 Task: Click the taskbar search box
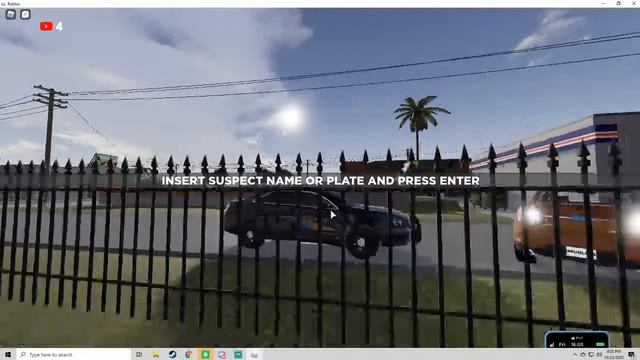(73, 355)
